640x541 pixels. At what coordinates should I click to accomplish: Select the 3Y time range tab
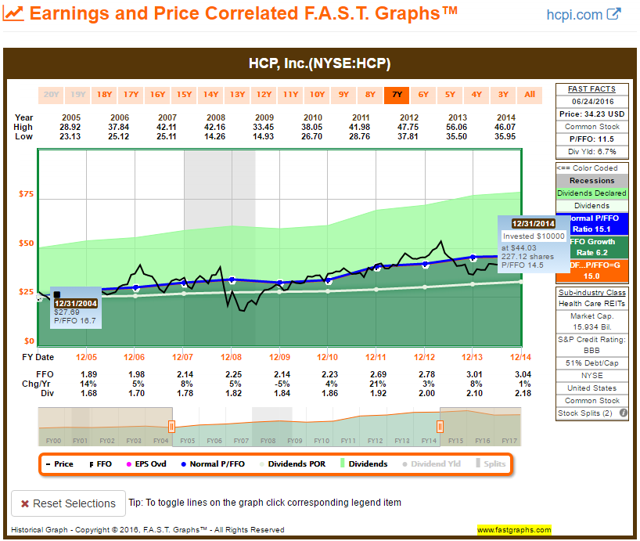[503, 95]
